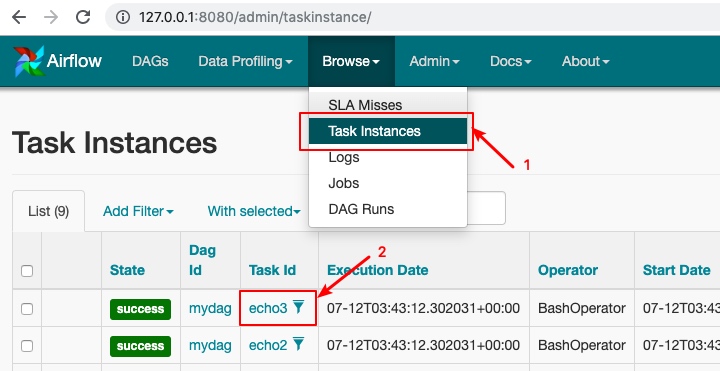Open the Docs dropdown menu

click(x=511, y=61)
